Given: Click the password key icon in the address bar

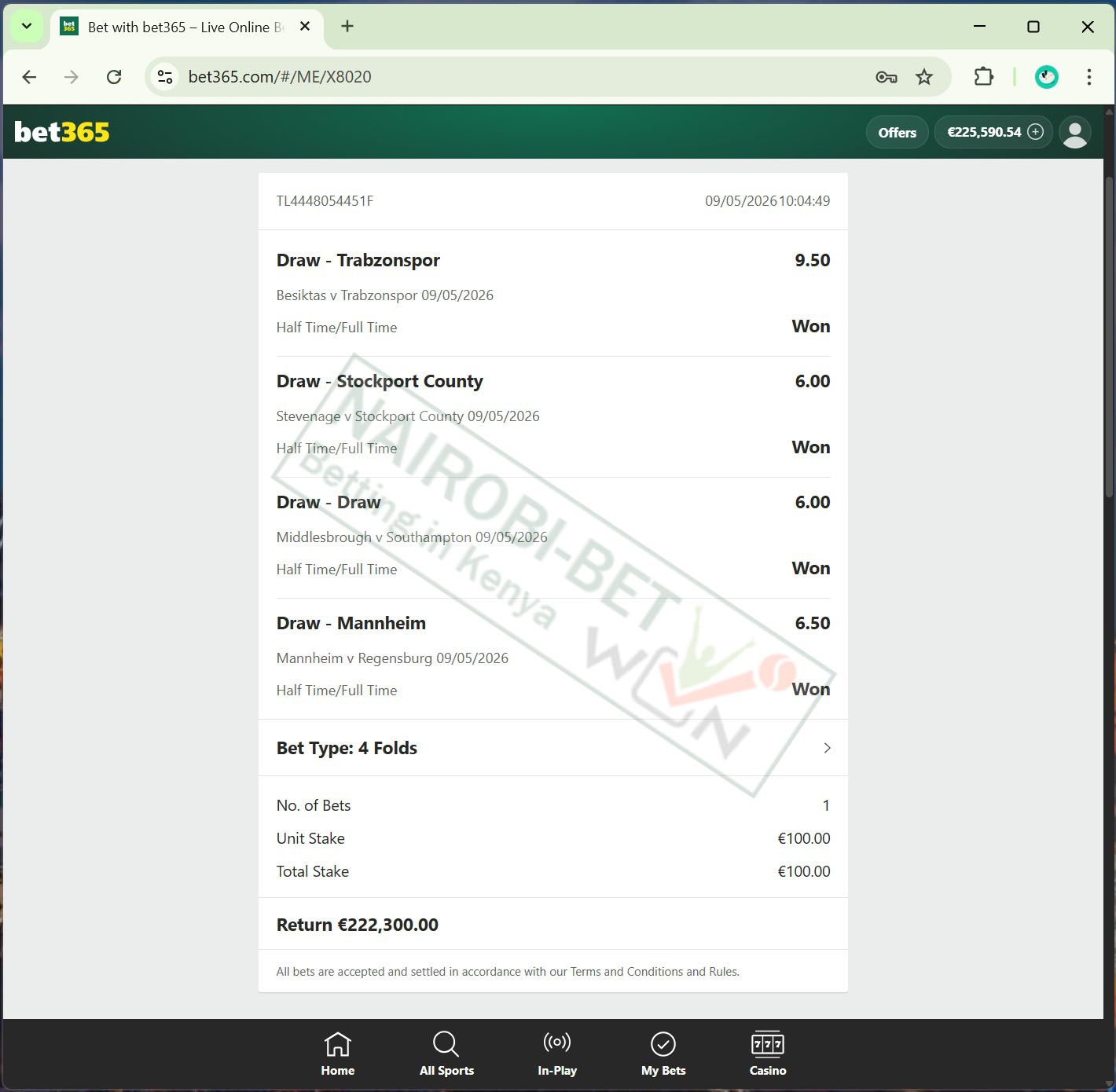Looking at the screenshot, I should [x=887, y=77].
